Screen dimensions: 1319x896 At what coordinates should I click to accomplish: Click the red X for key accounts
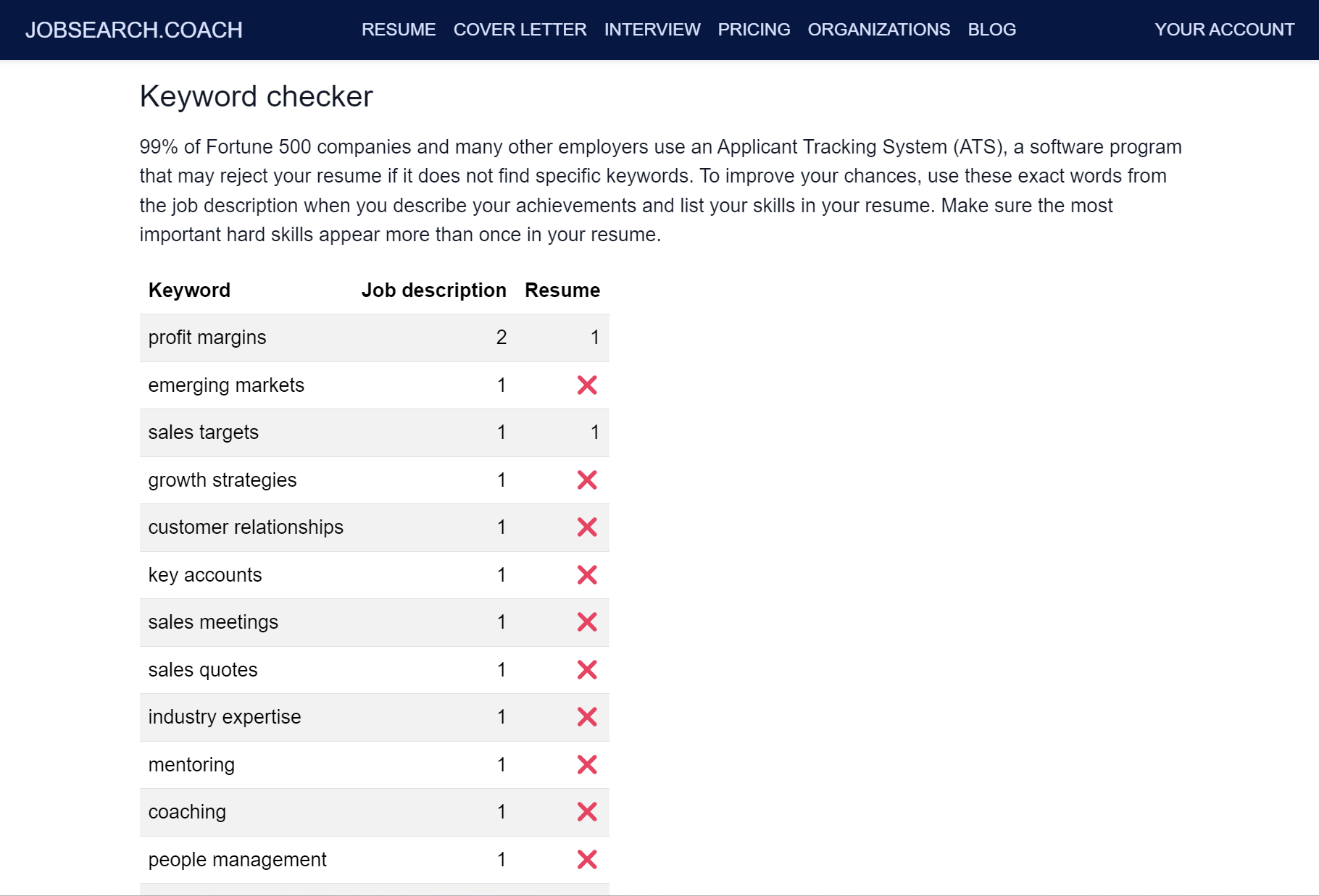[x=587, y=574]
